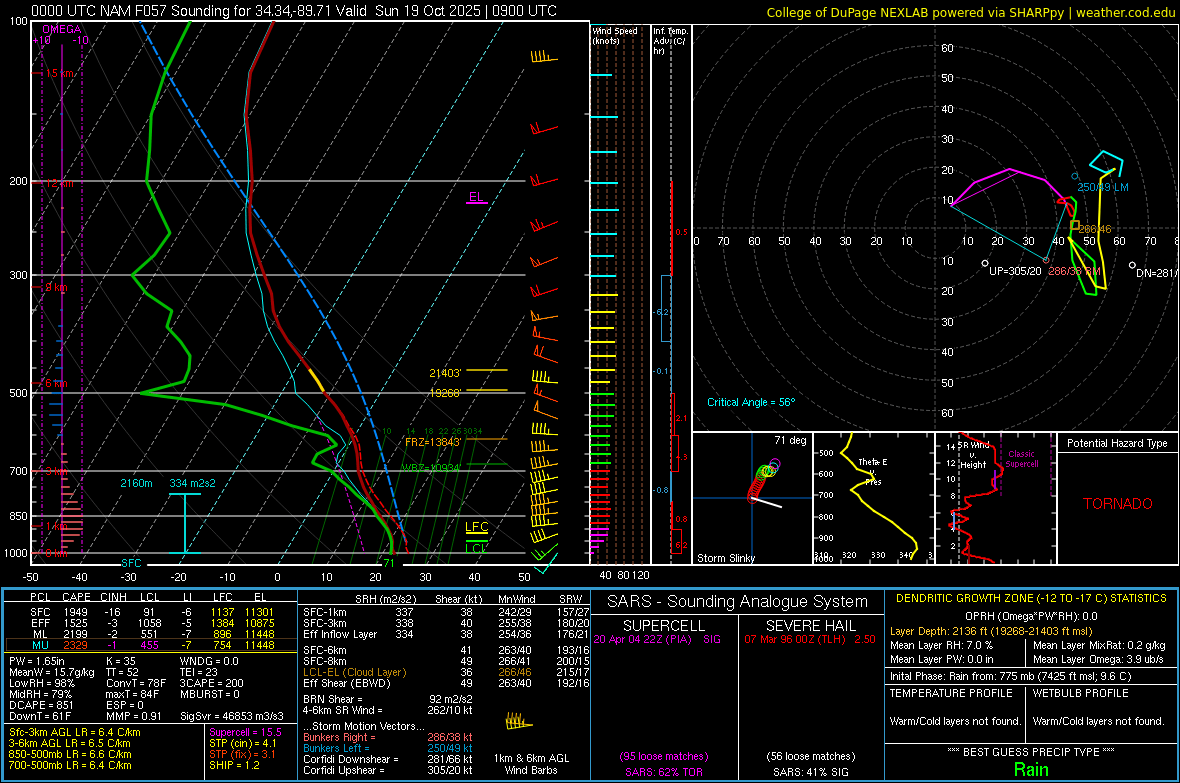Viewport: 1180px width, 783px height.
Task: Click the Inf. Temp. Adv. panel header
Action: pos(670,41)
